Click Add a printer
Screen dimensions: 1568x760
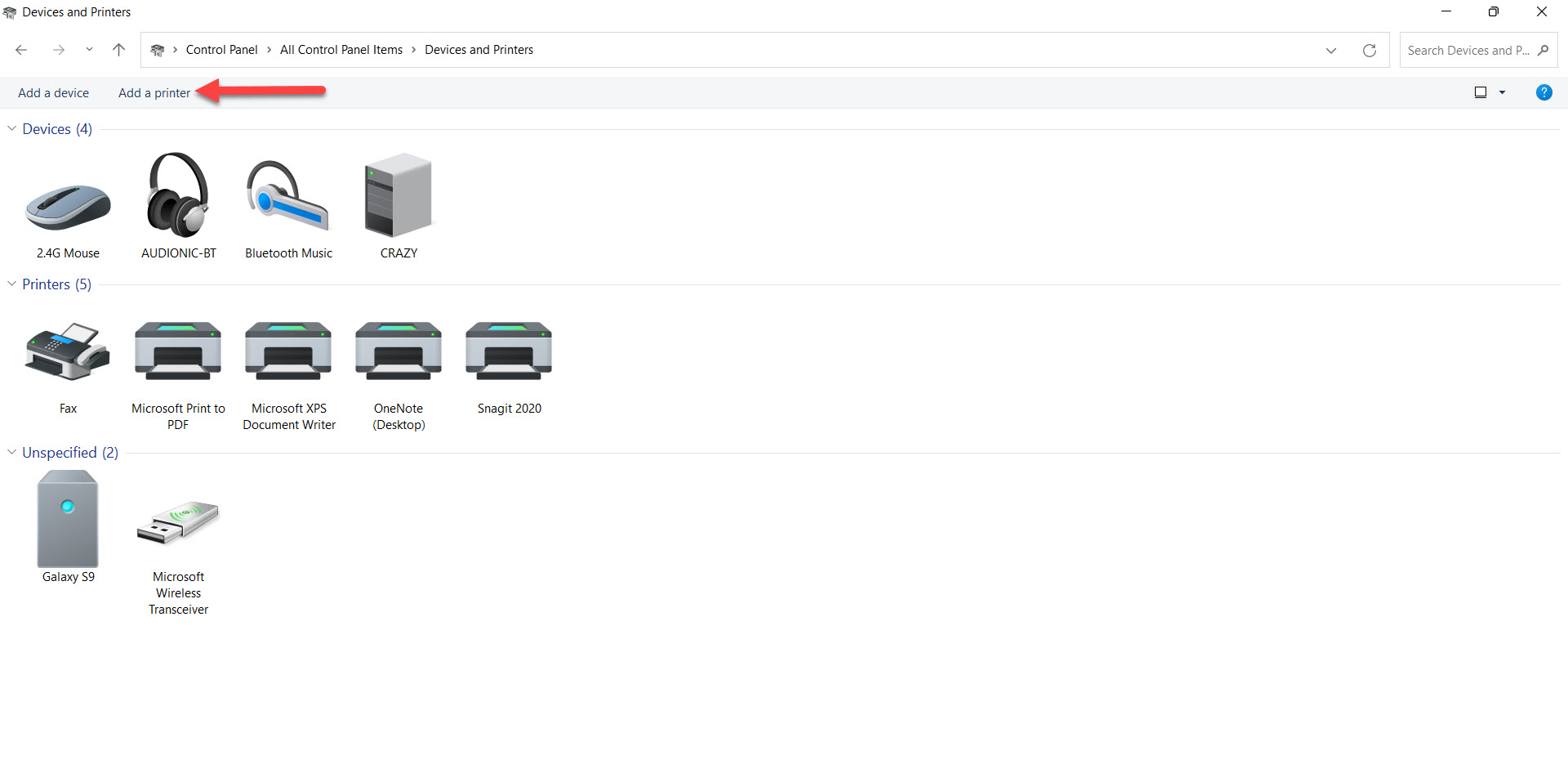(154, 92)
